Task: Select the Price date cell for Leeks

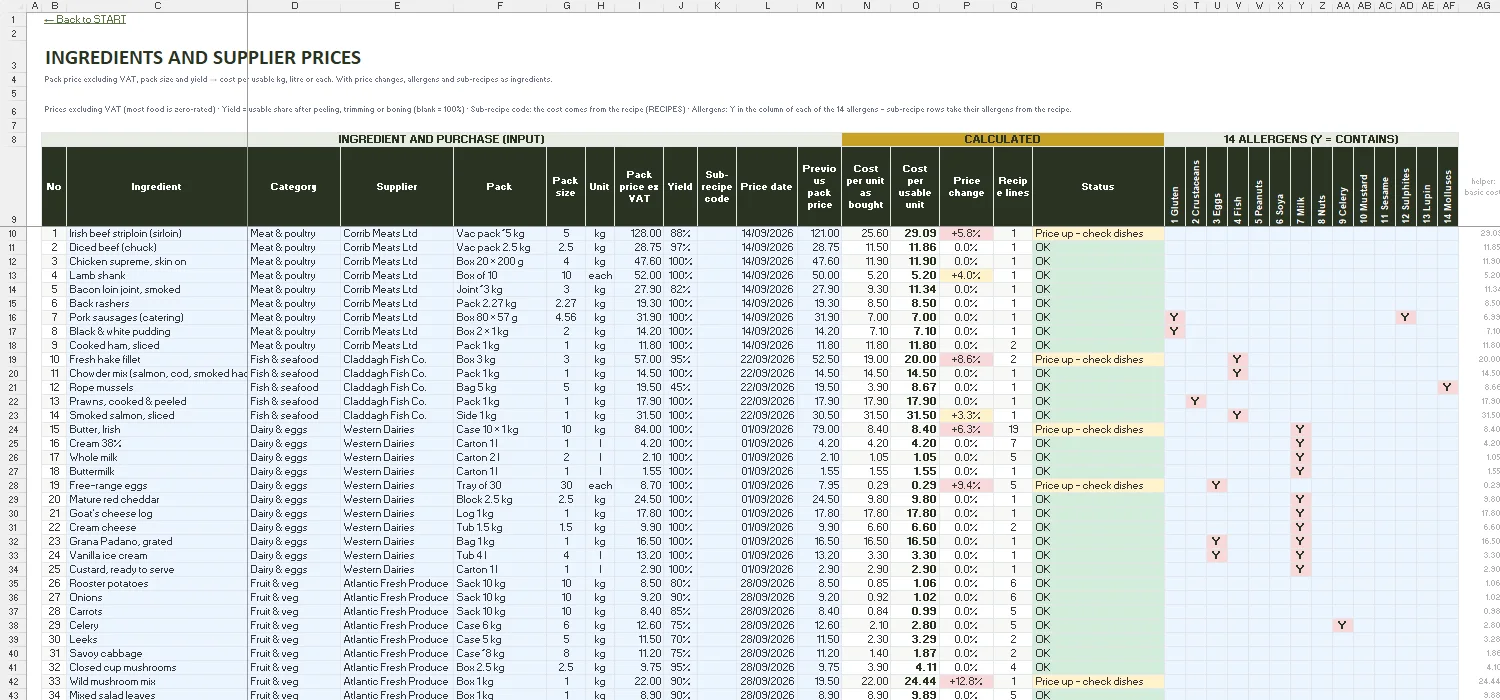Action: (767, 639)
